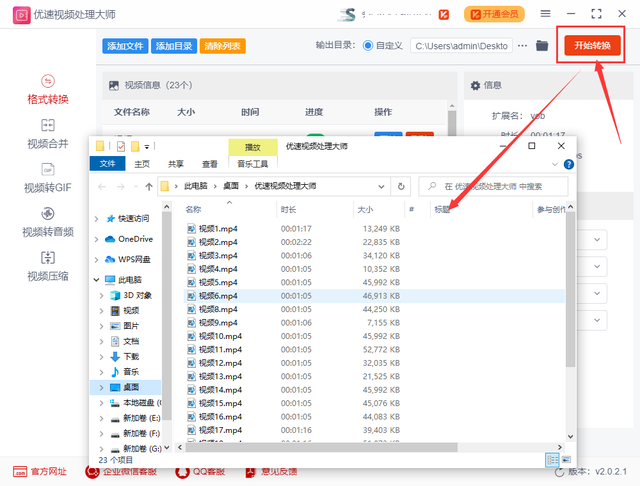Screen dimensions: 640x486
Task: Click the 音乐 music note icon
Action: point(115,372)
